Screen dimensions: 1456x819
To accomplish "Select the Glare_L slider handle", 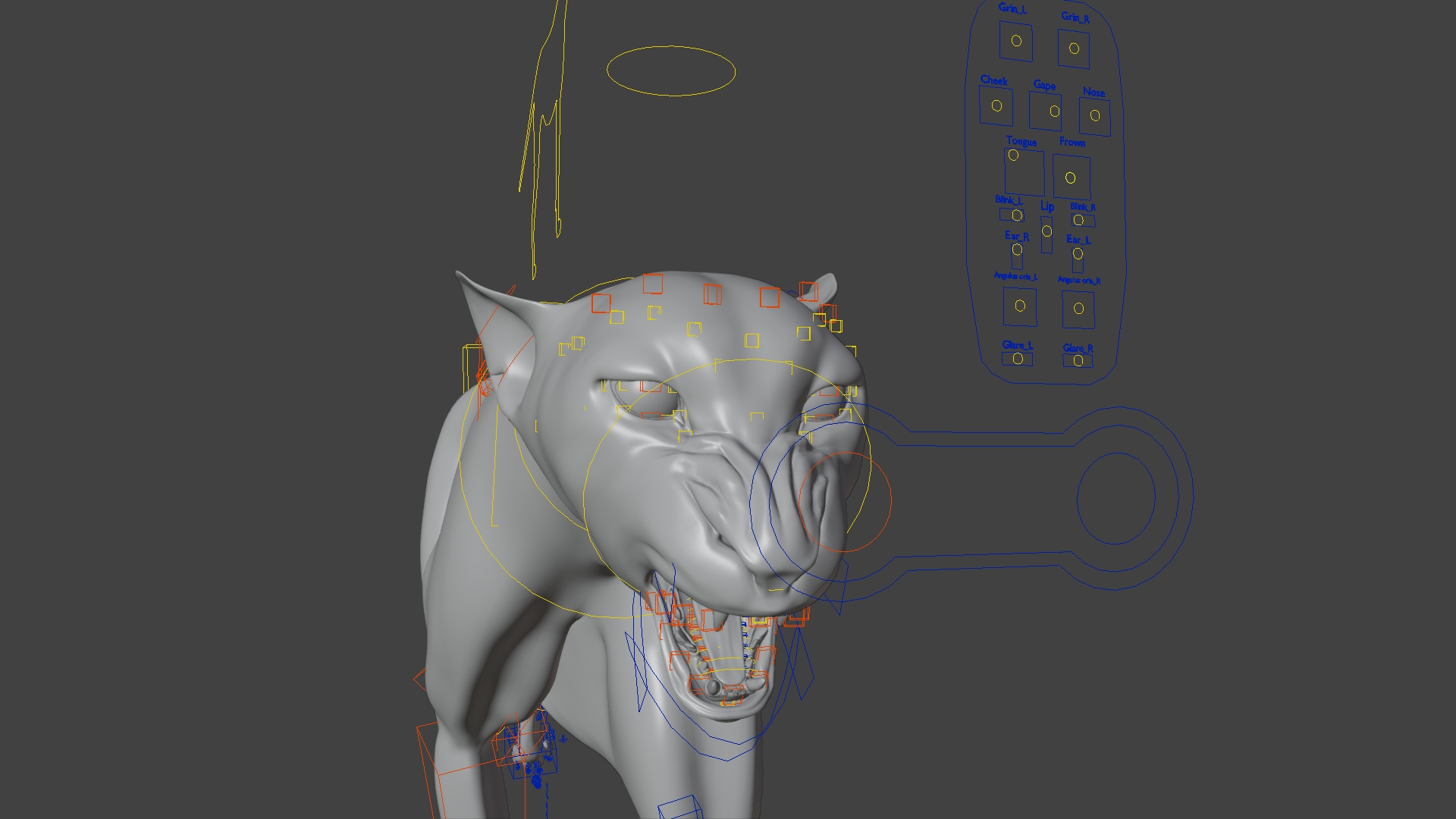I will pyautogui.click(x=1018, y=359).
